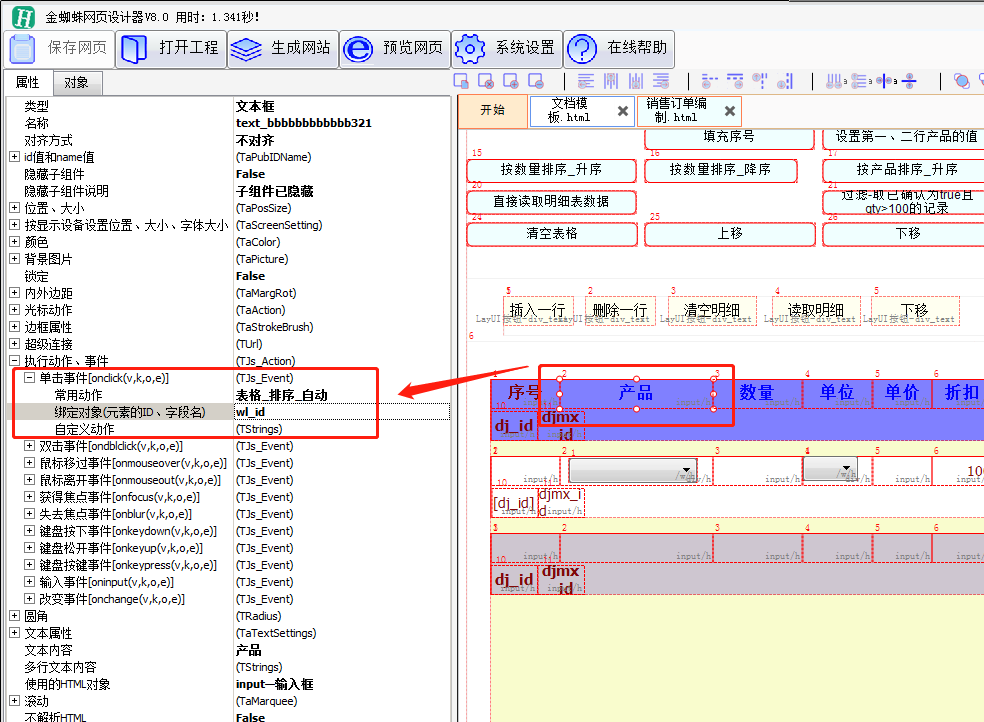Image resolution: width=984 pixels, height=722 pixels.
Task: Close the 销售订单编制.html tab
Action: coord(730,111)
